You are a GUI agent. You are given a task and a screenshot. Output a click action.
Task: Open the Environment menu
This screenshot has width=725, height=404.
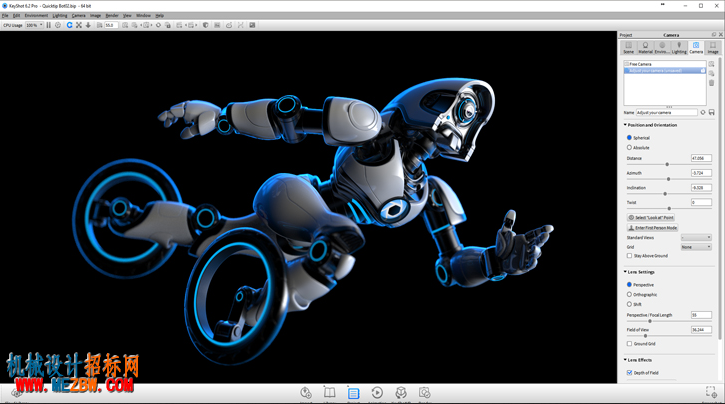pyautogui.click(x=36, y=15)
